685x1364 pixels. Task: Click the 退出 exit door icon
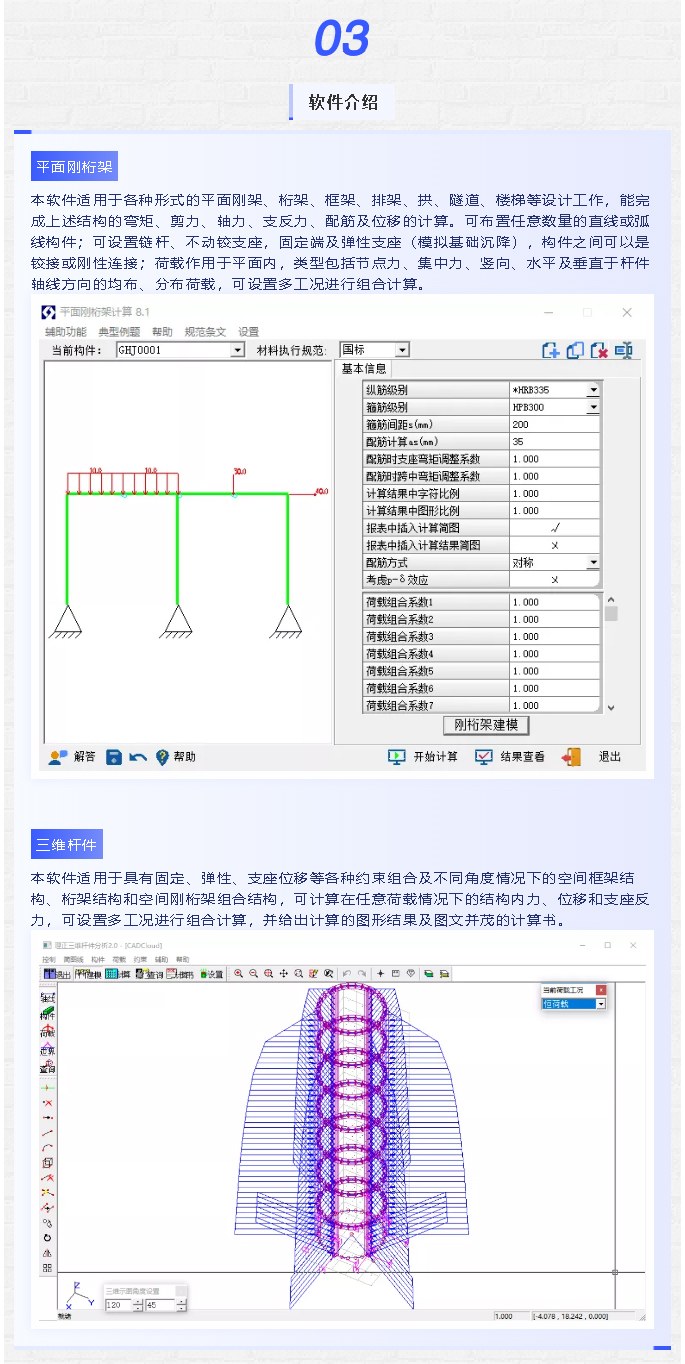(571, 757)
